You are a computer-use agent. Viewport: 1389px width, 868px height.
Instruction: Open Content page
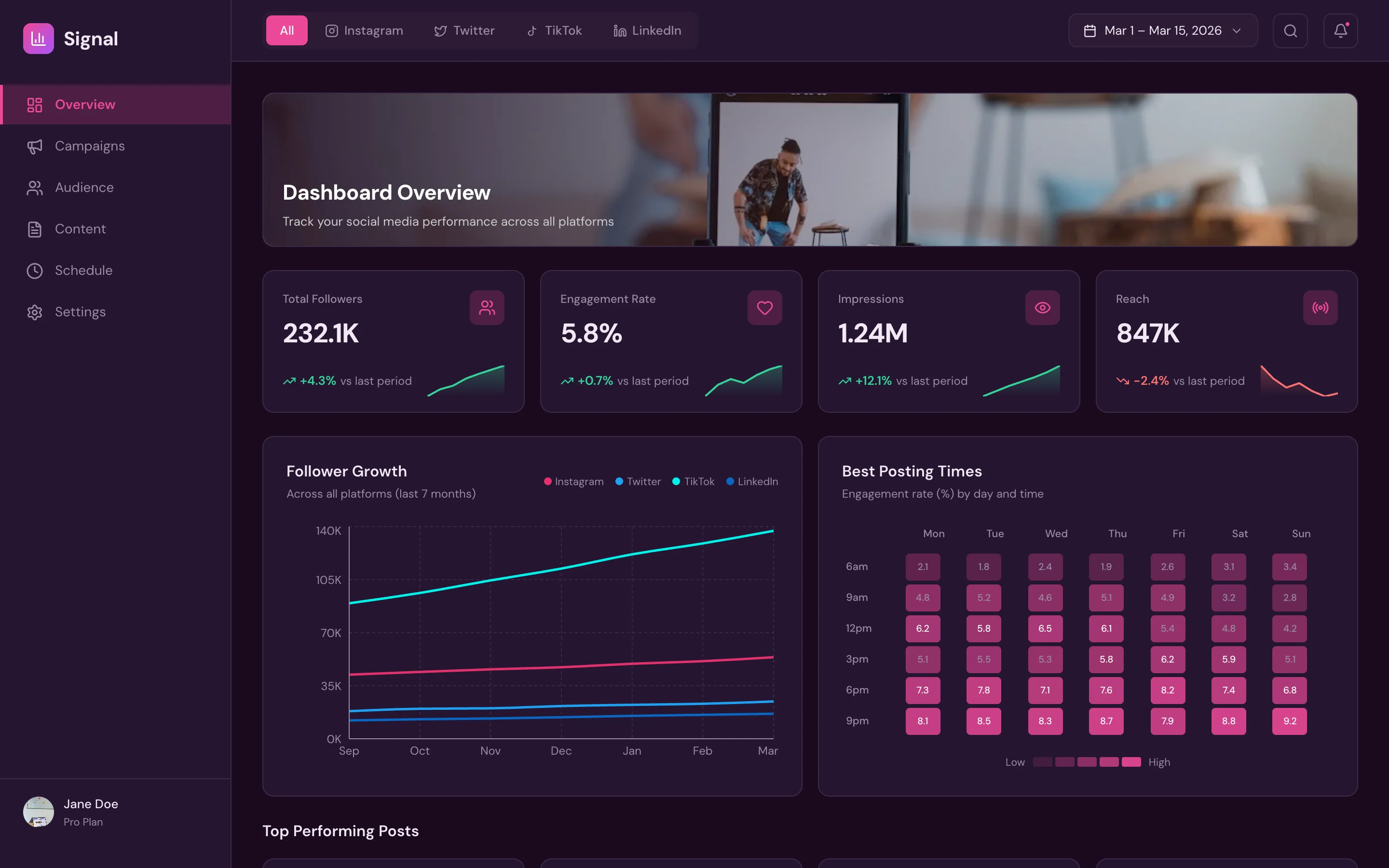[x=115, y=229]
